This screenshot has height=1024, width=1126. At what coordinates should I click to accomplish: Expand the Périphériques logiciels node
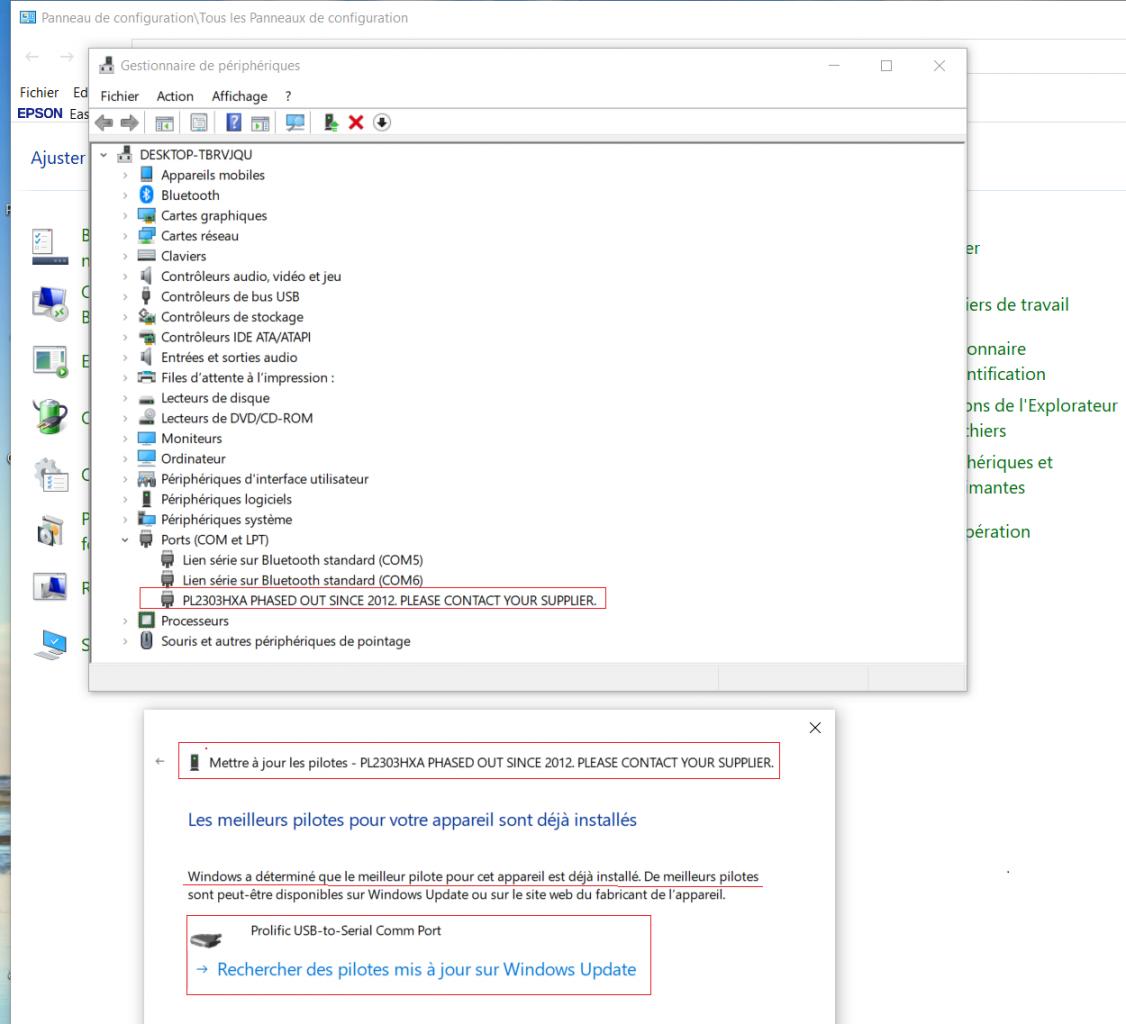(x=125, y=499)
